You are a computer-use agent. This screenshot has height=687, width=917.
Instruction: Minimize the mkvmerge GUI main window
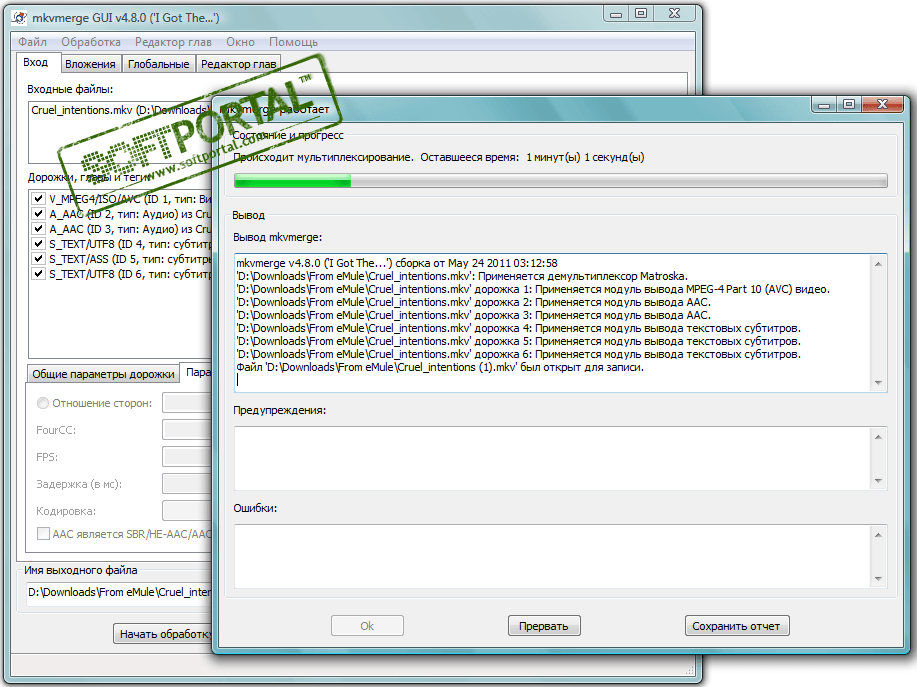tap(616, 14)
